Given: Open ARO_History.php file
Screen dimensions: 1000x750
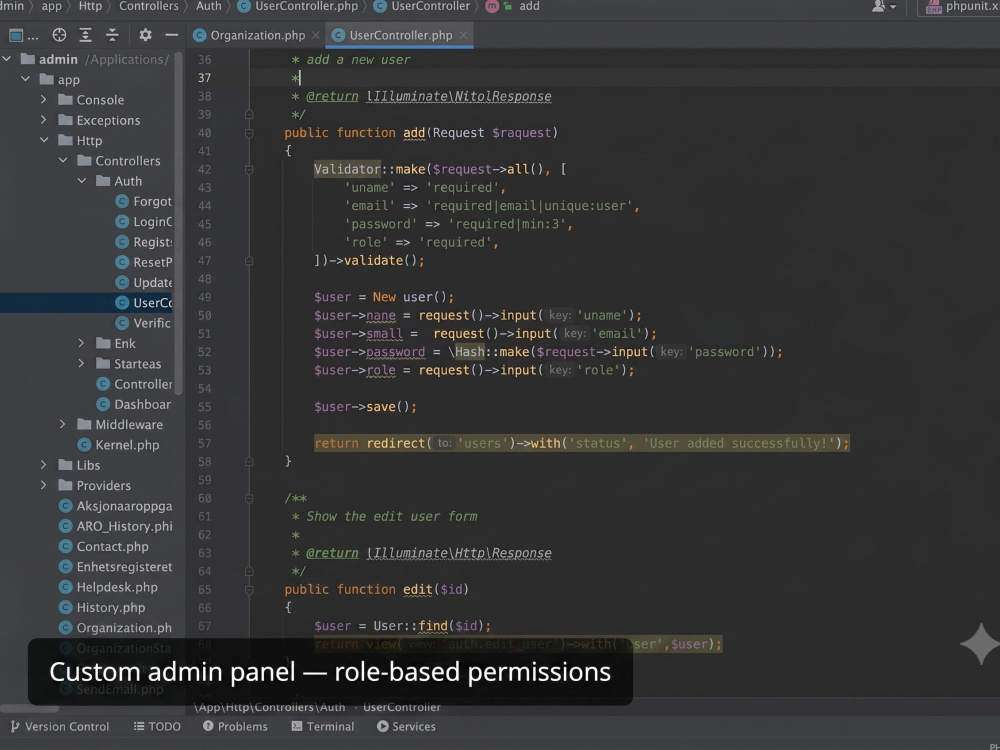Looking at the screenshot, I should pos(115,526).
